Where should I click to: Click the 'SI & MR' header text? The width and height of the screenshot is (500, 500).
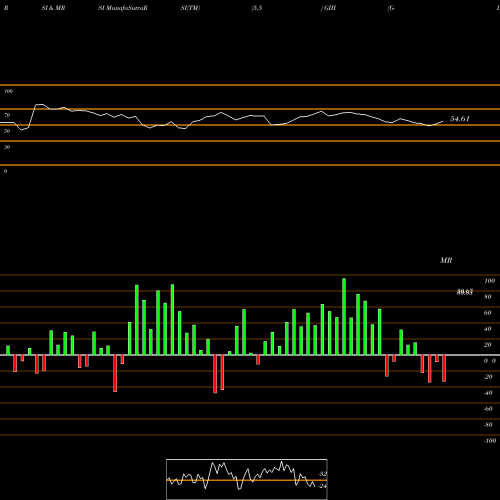[53, 8]
